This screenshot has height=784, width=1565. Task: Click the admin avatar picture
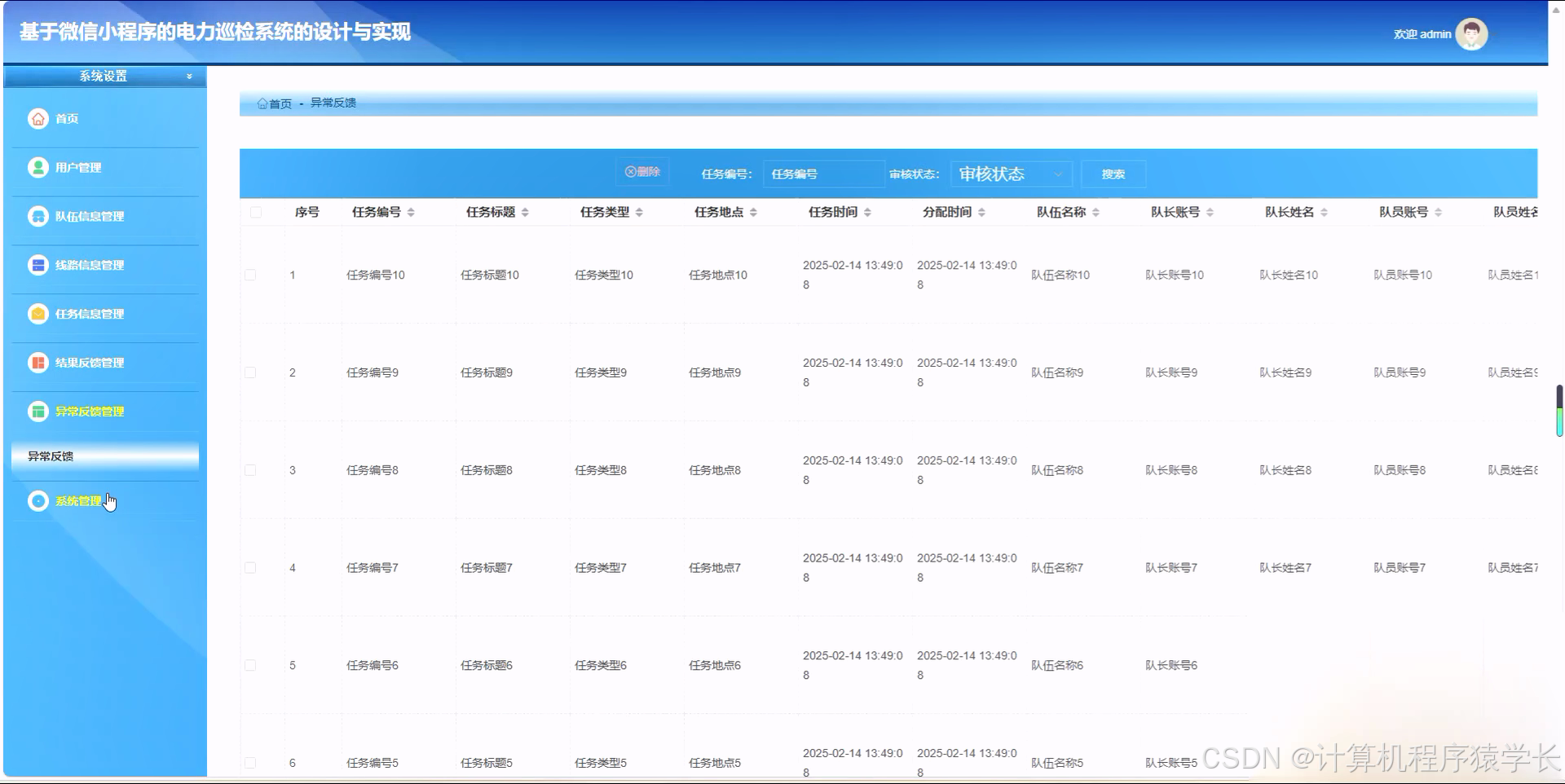[x=1471, y=34]
